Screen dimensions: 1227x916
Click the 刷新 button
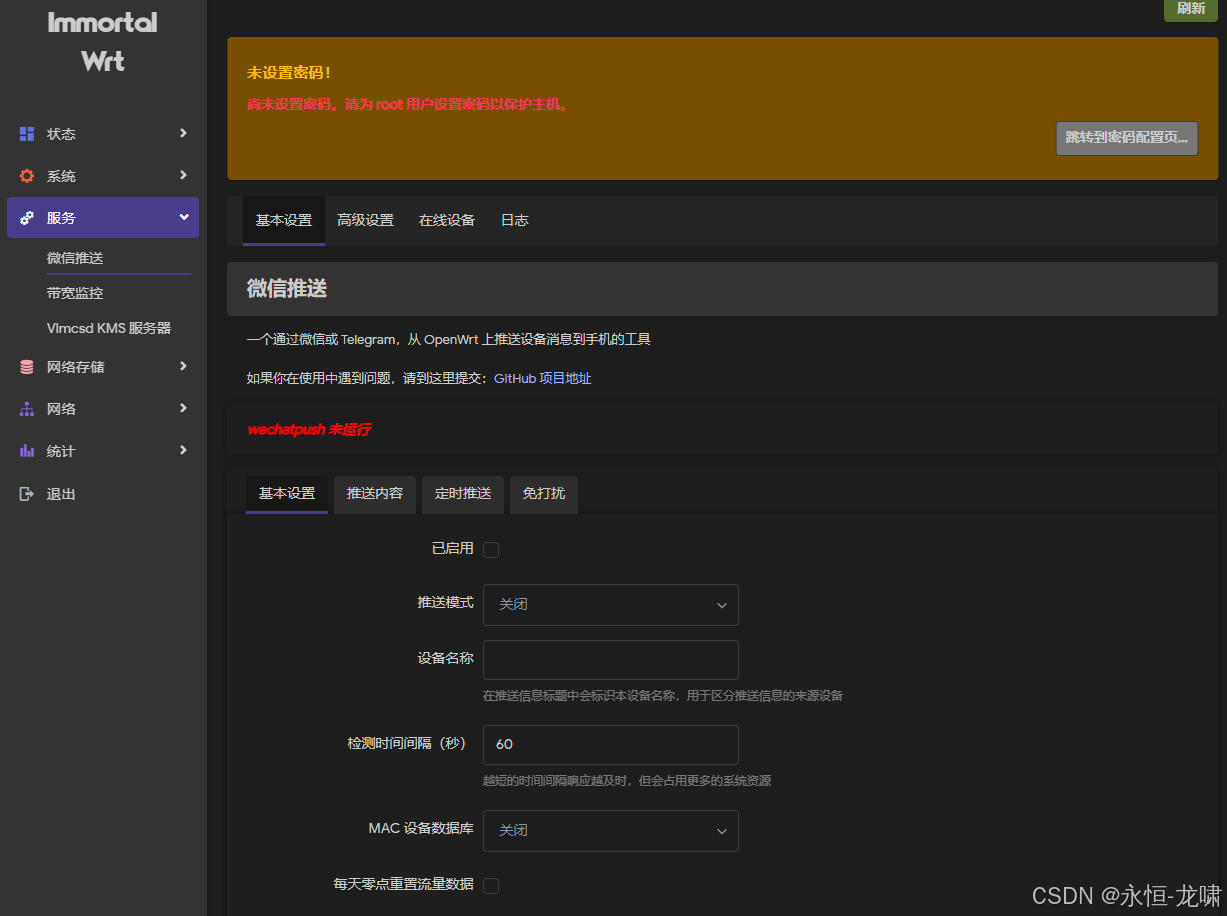pos(1191,9)
